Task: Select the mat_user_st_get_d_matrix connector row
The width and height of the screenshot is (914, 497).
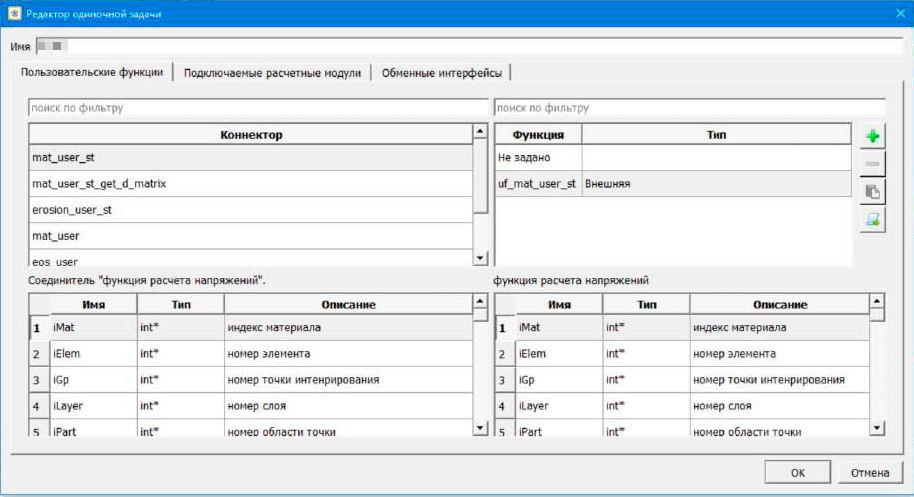Action: (x=250, y=184)
